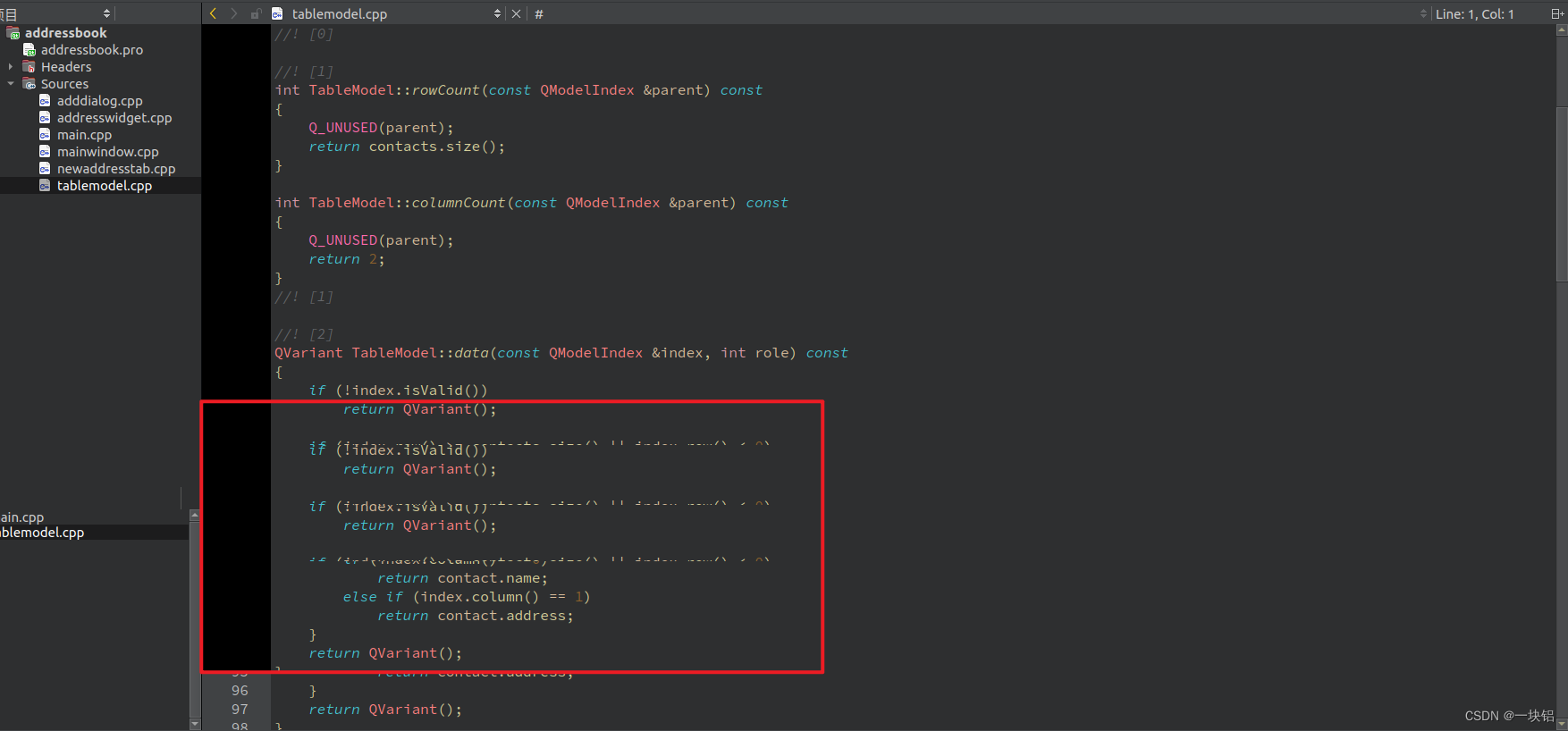Click the editor scrollbar up arrow
The image size is (1568, 731).
pos(1562,29)
